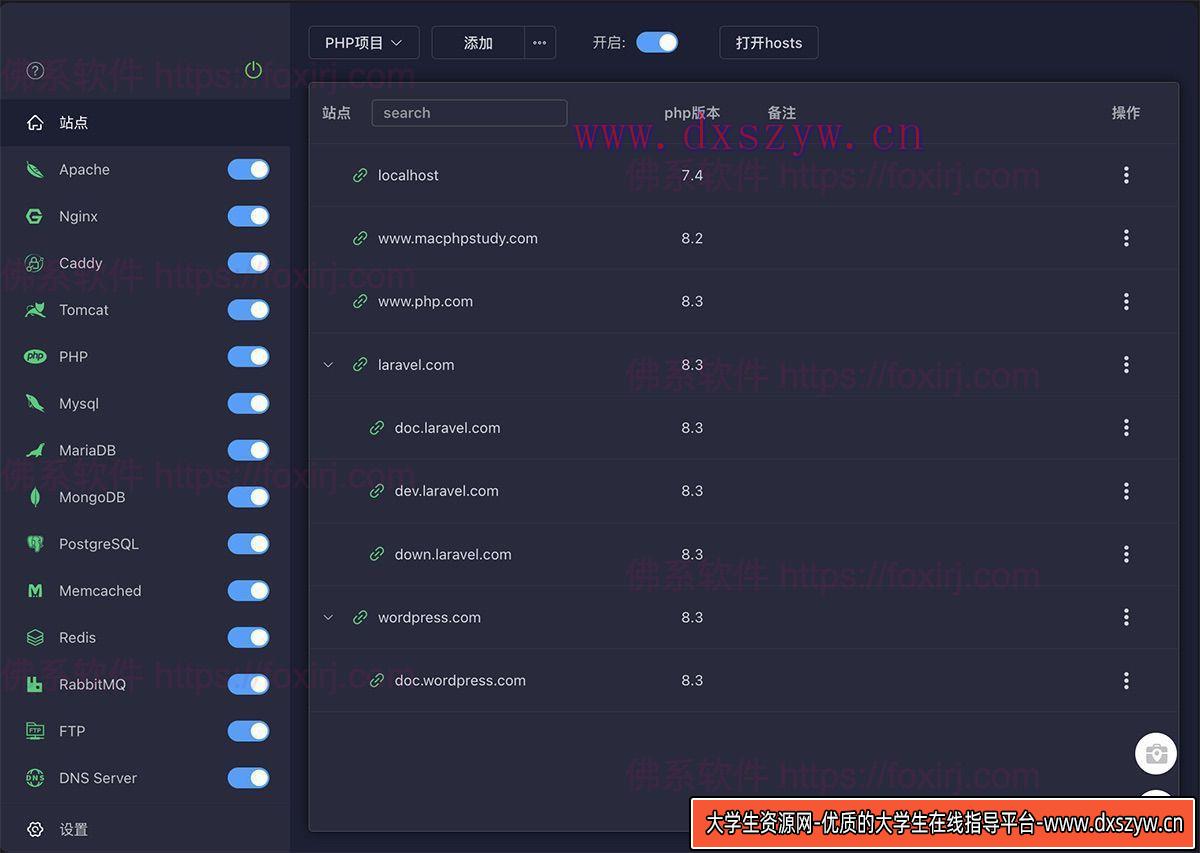The image size is (1200, 853).
Task: Toggle the DNS Server switch
Action: pyautogui.click(x=249, y=778)
